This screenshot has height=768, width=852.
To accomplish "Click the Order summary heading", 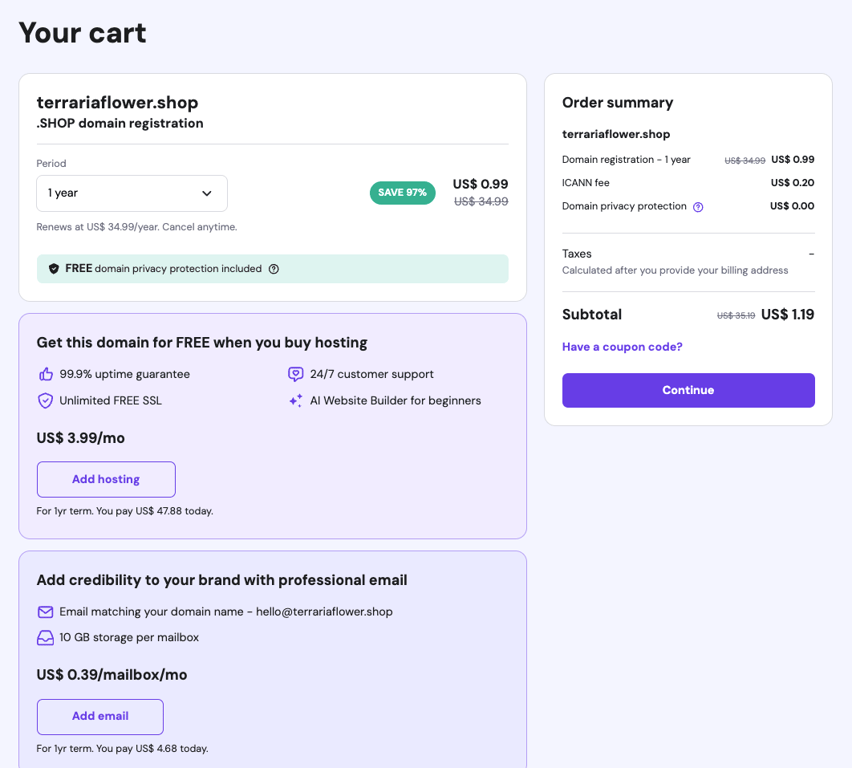I will (618, 102).
